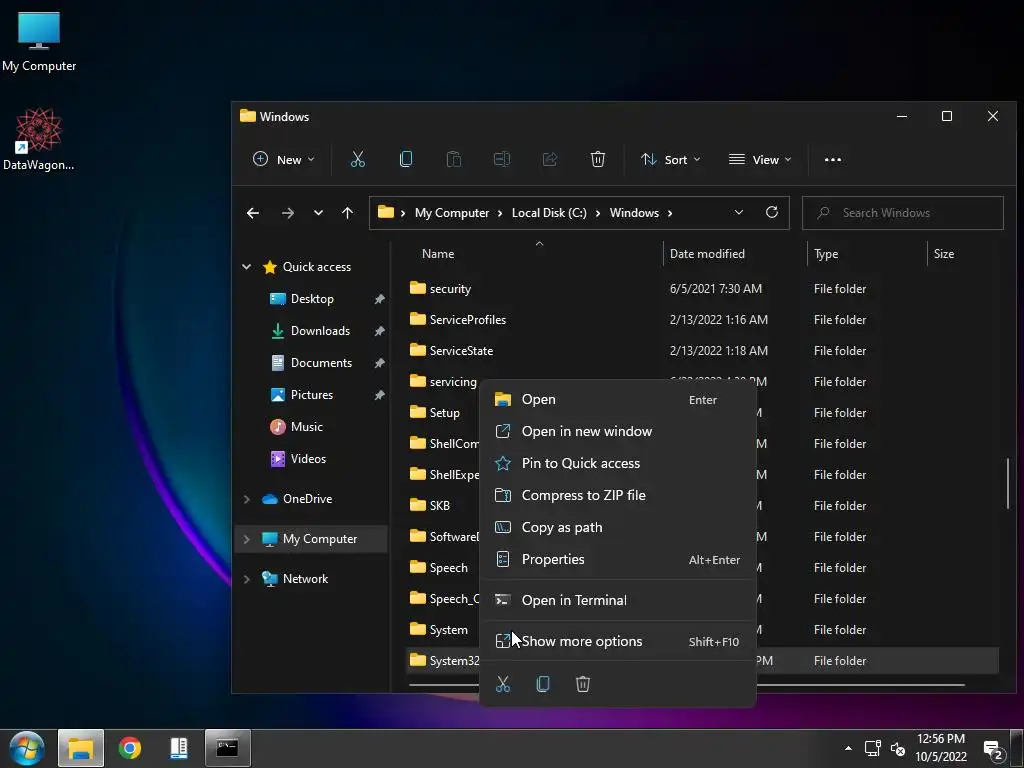The width and height of the screenshot is (1024, 768).
Task: Click the Start orb on taskbar
Action: coord(27,748)
